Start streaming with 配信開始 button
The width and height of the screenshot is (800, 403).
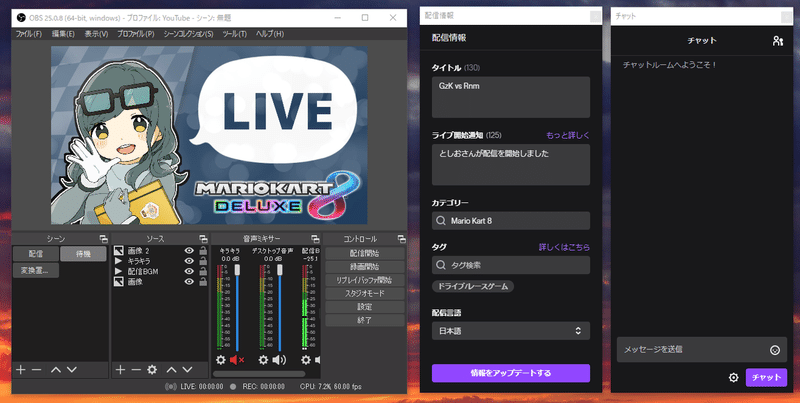365,254
